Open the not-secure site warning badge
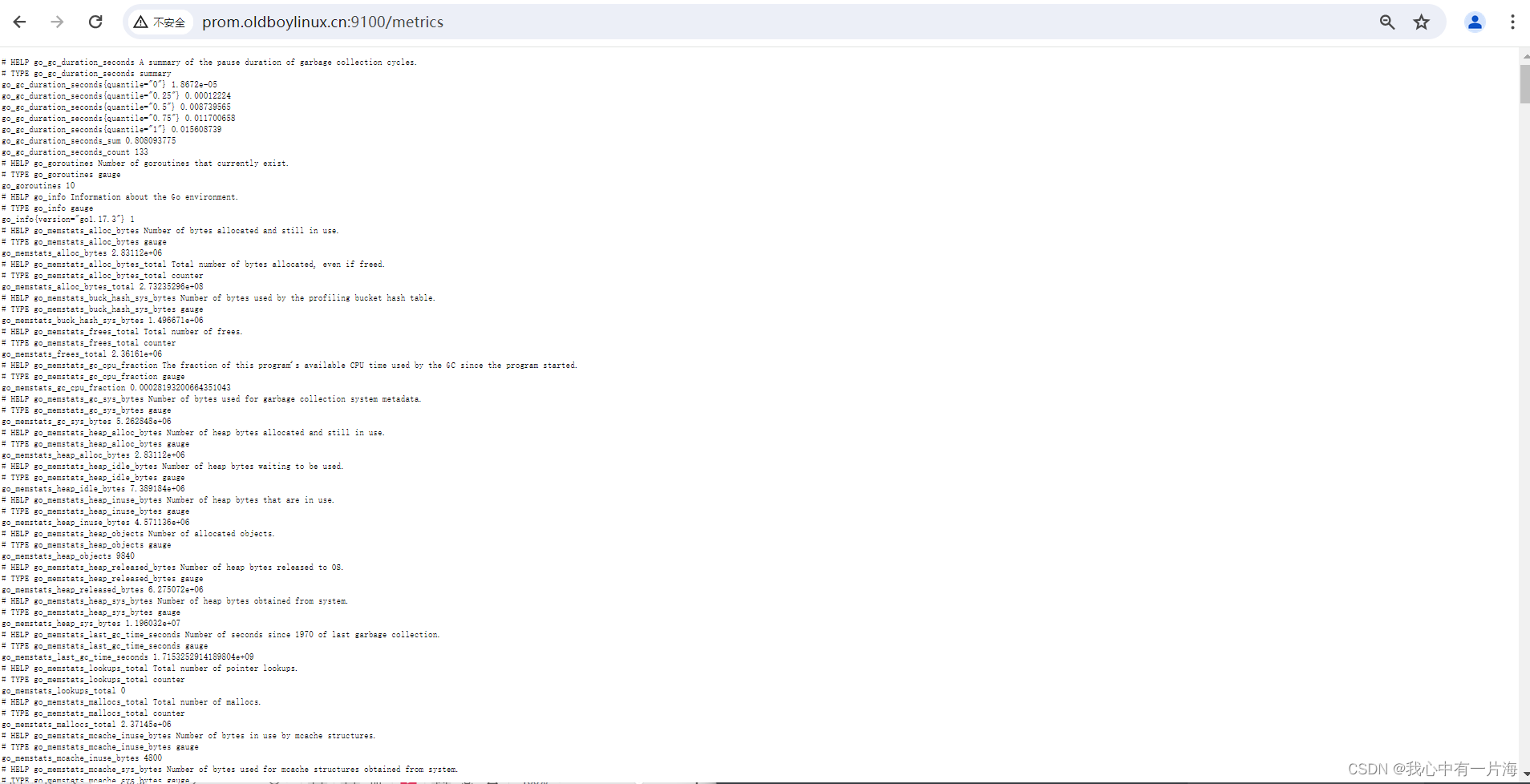 pos(160,22)
